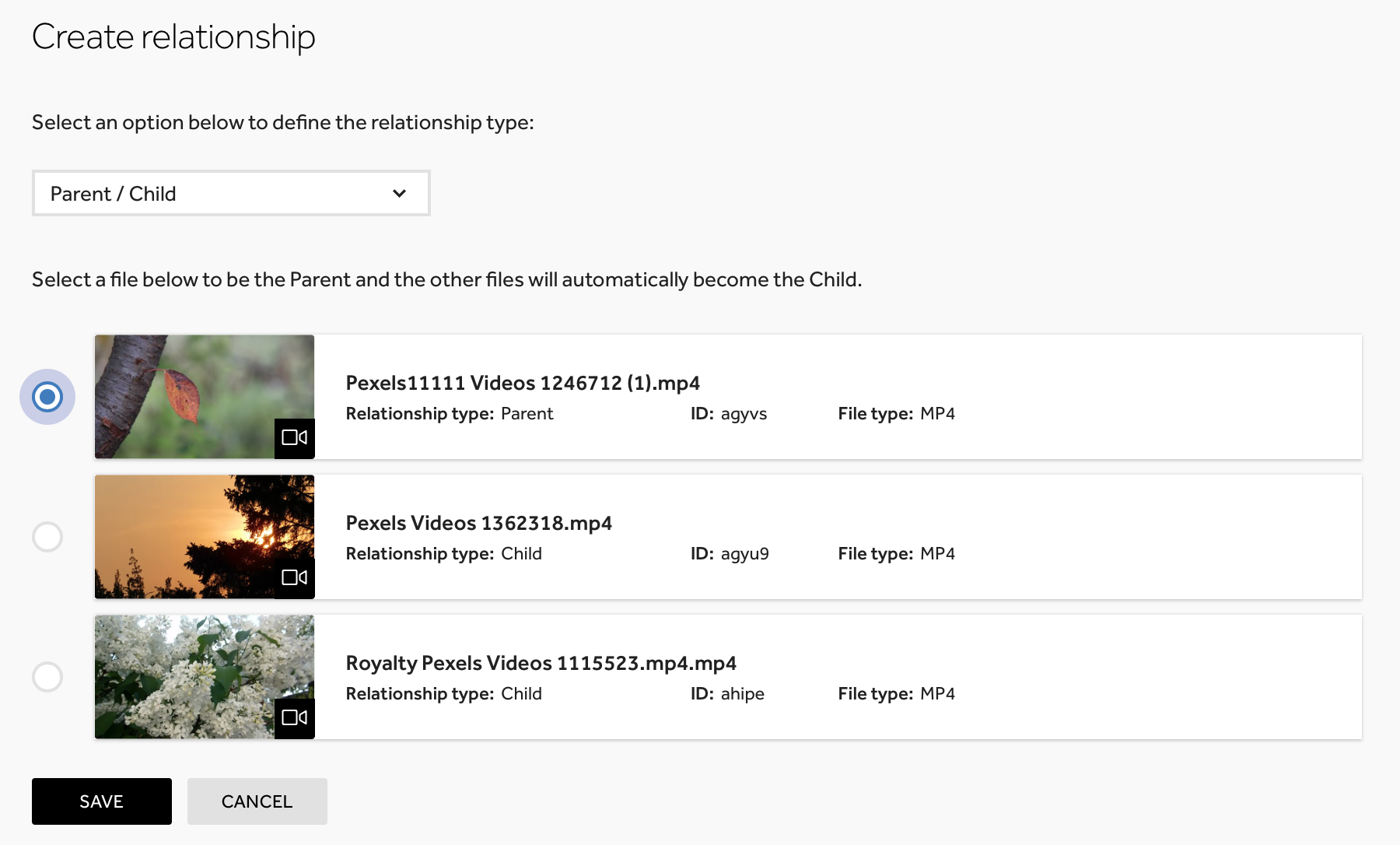The image size is (1400, 845).
Task: Choose the Royalty Pexels Videos radio button
Action: pyautogui.click(x=47, y=677)
